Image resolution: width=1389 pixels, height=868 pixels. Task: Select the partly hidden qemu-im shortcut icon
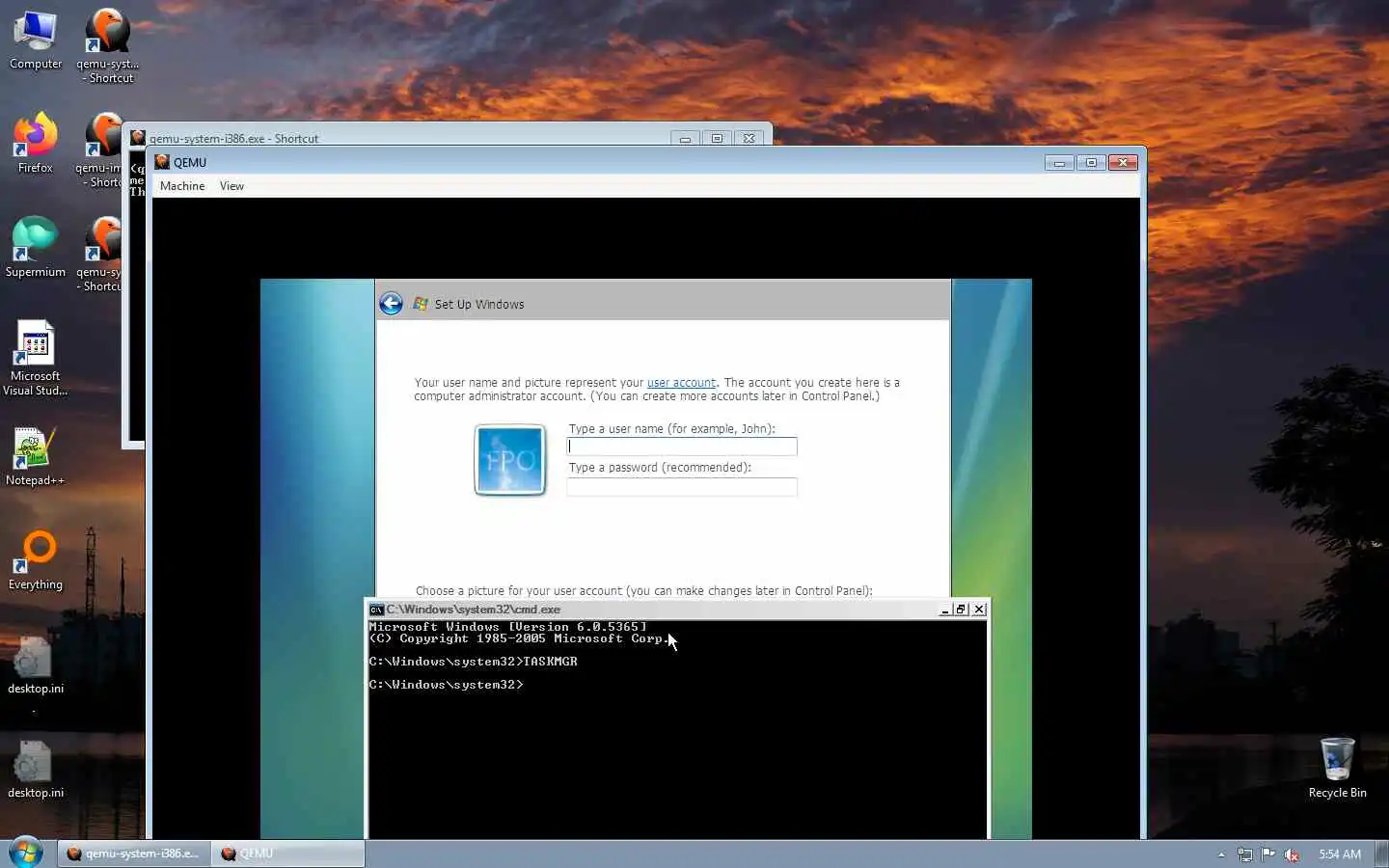99,149
